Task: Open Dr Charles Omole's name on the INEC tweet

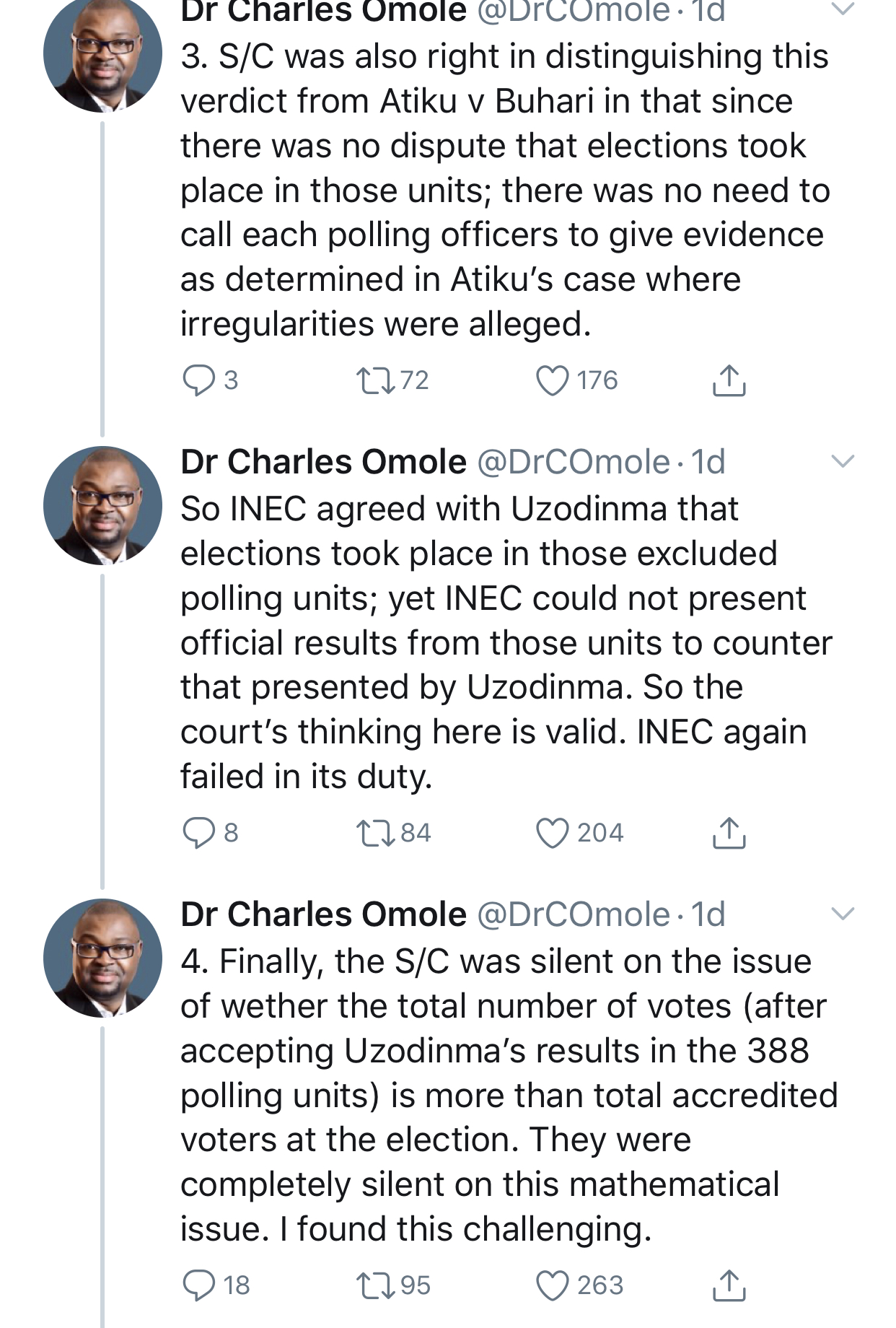Action: click(323, 462)
